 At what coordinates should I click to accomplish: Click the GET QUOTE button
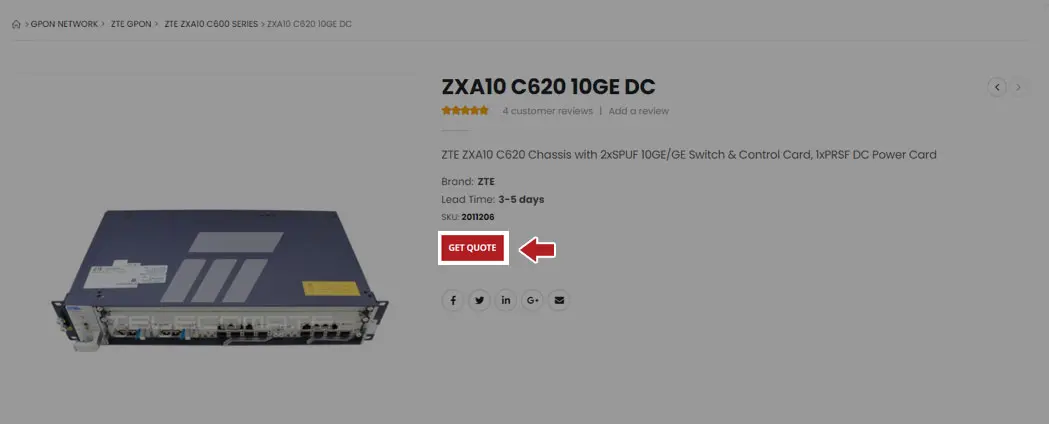tap(472, 247)
